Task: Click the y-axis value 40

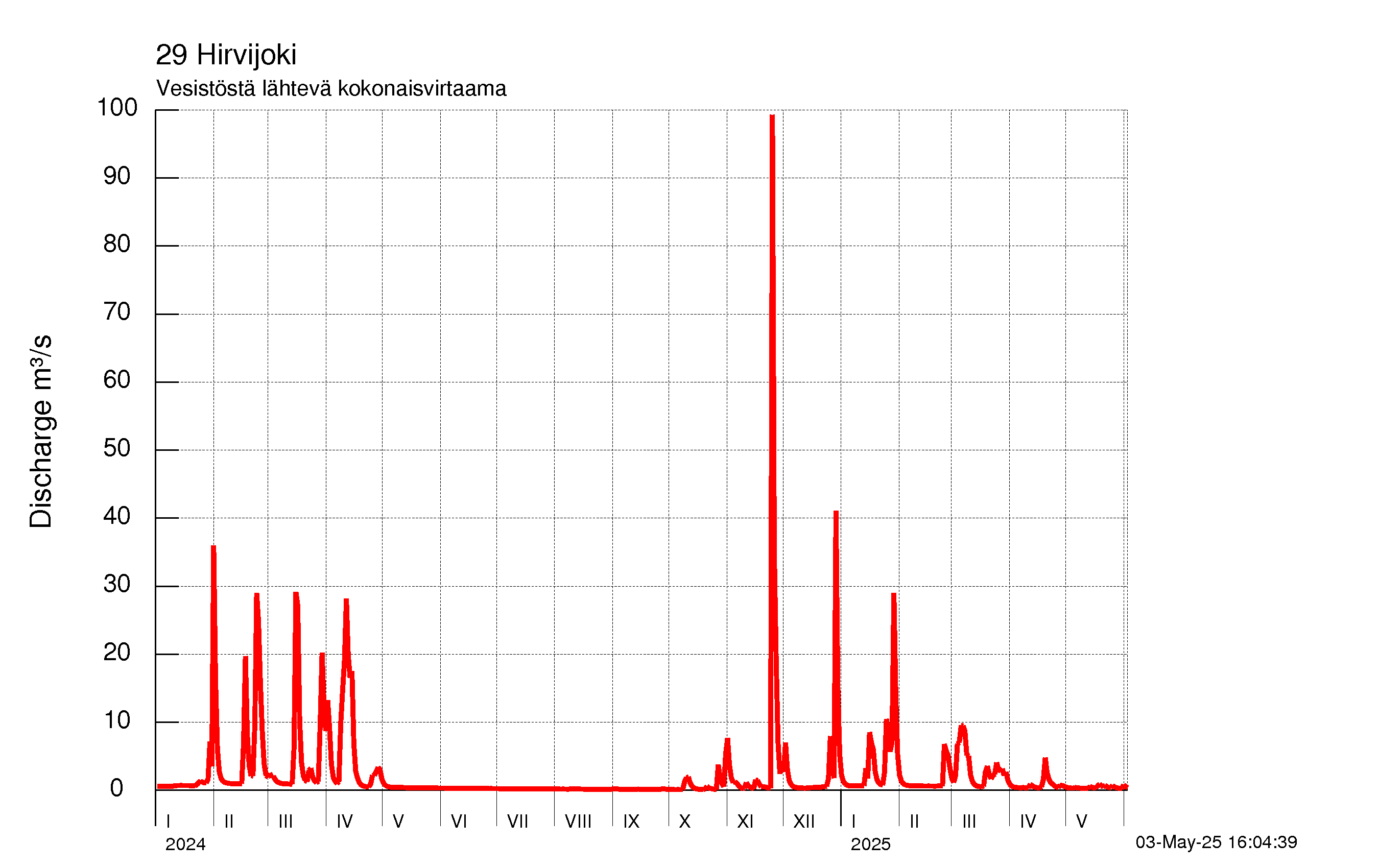Action: 117,516
